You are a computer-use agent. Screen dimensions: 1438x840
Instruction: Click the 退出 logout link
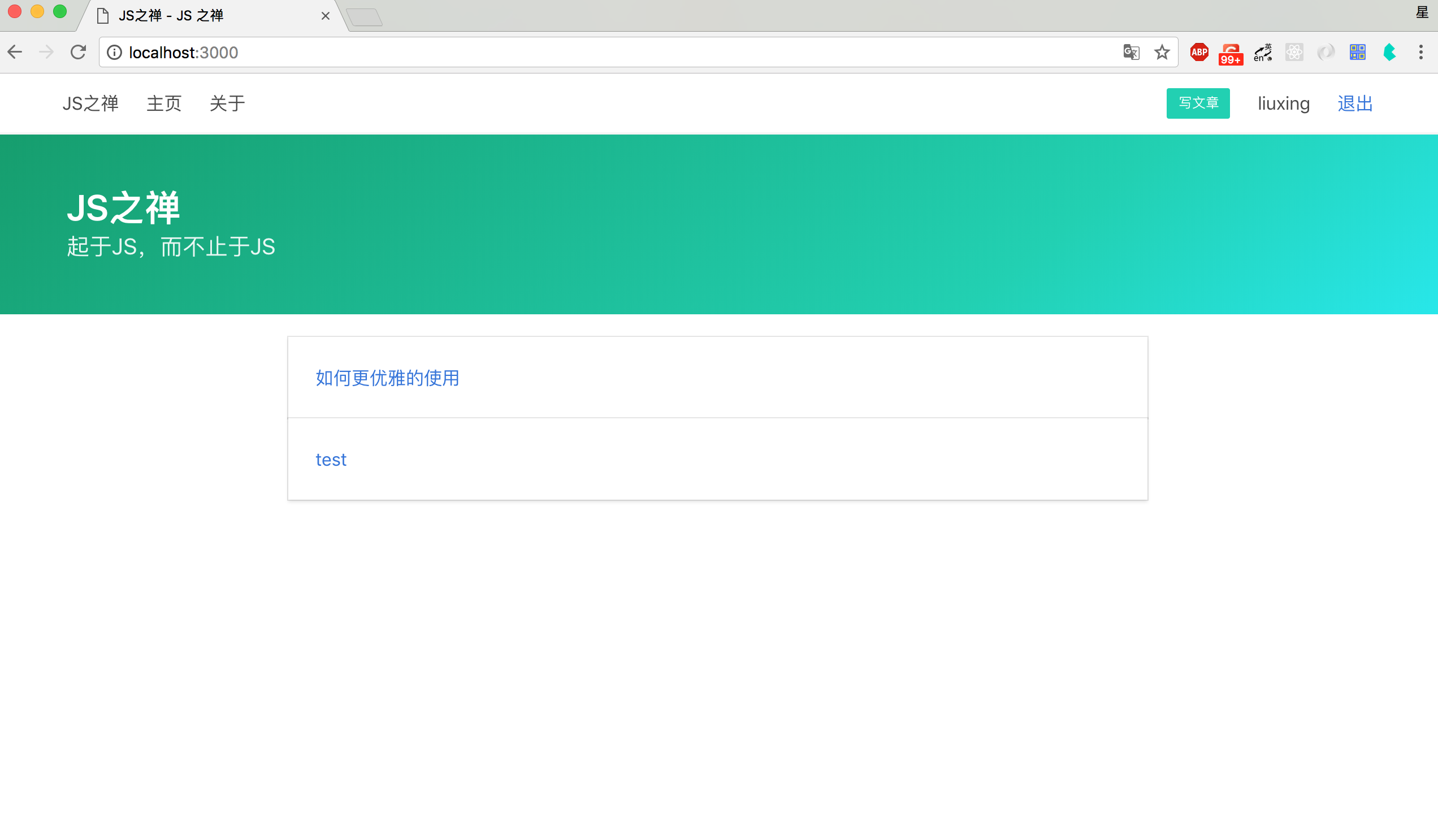pos(1355,103)
